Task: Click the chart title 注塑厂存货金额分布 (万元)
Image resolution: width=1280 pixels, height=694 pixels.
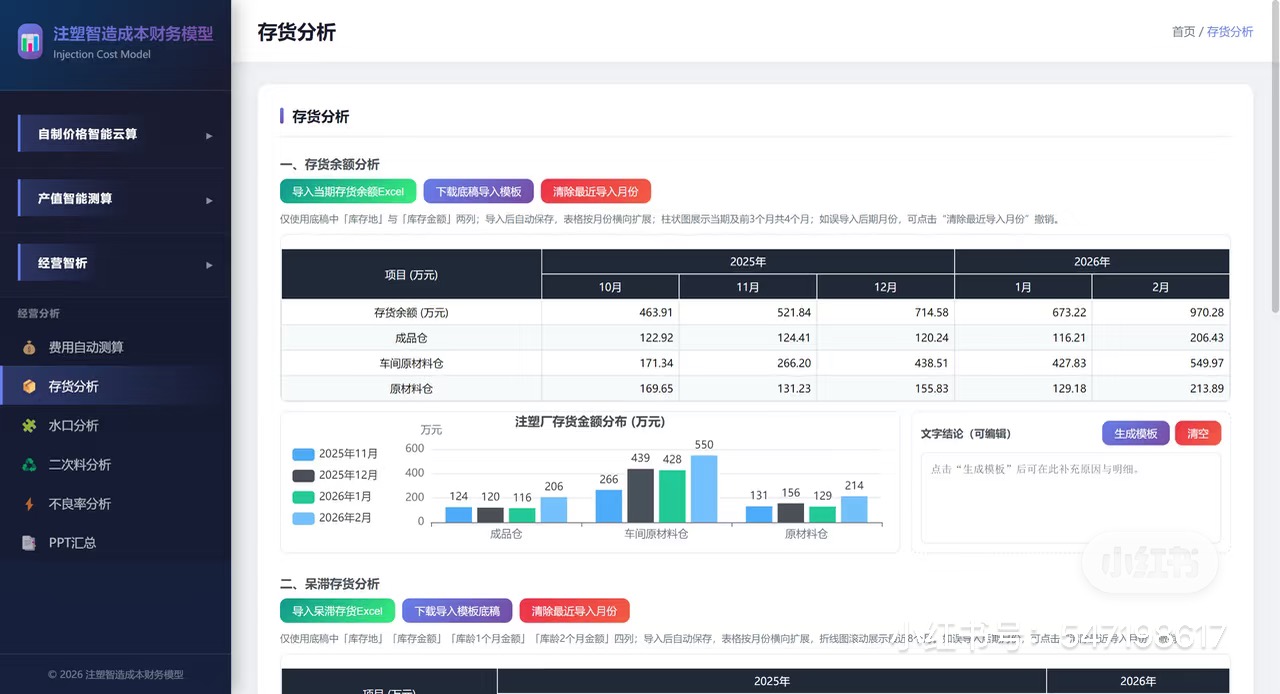Action: click(x=589, y=421)
